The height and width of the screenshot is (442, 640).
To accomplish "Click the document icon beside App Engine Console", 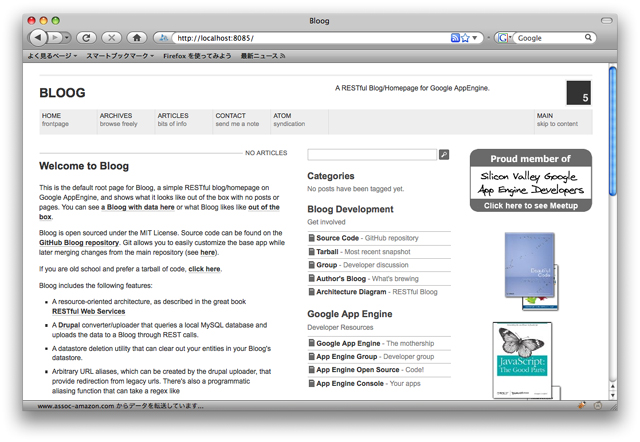I will point(311,383).
